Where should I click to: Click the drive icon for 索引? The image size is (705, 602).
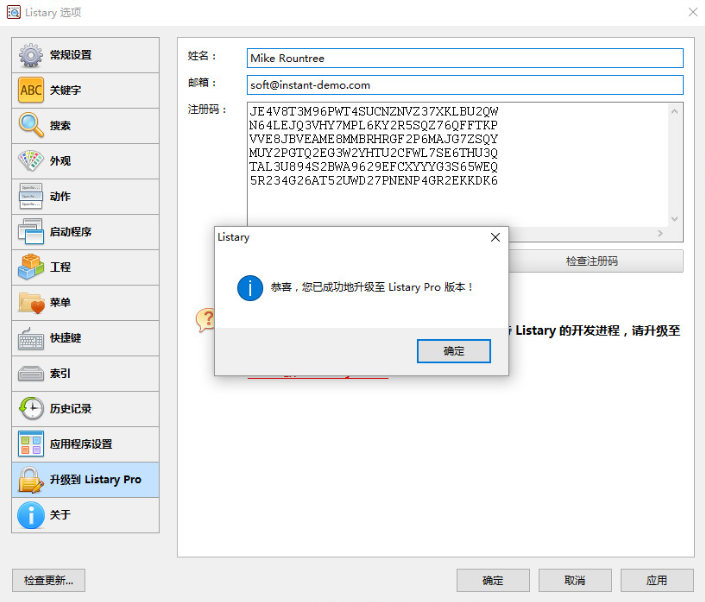pos(31,374)
